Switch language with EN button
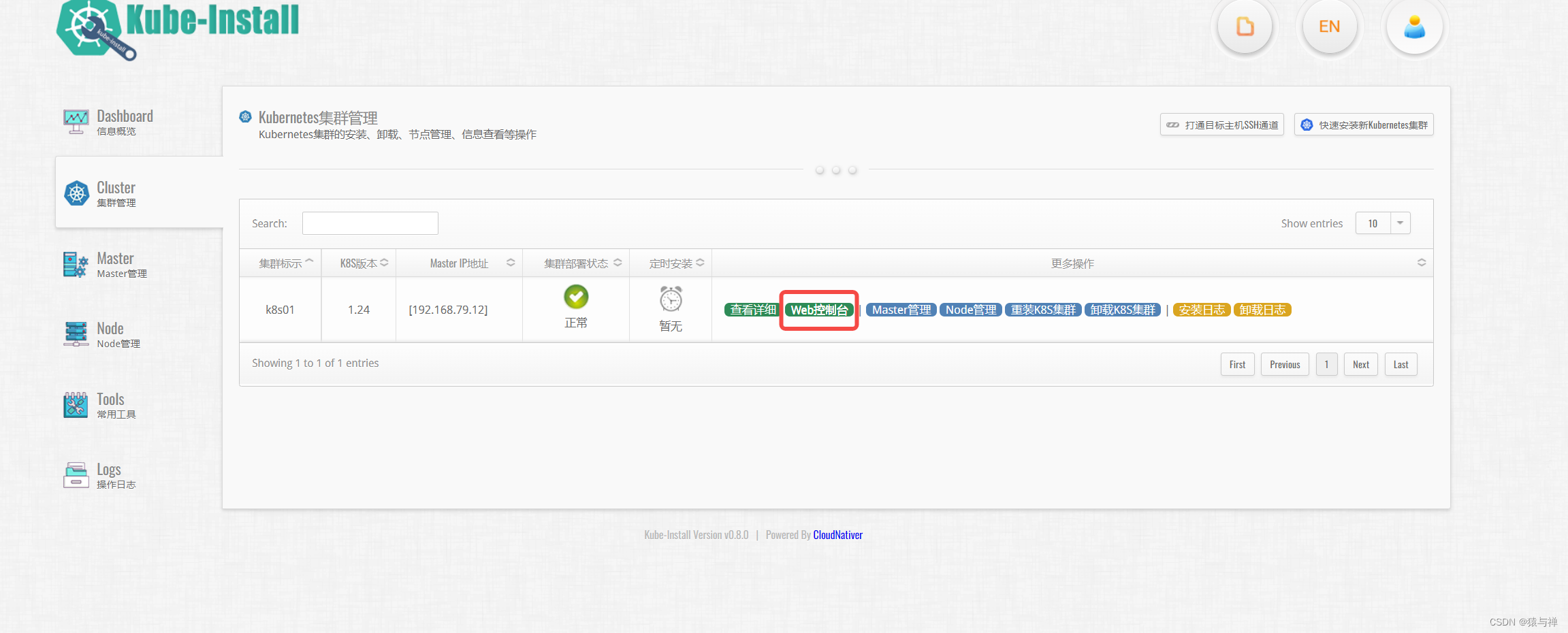 coord(1329,27)
